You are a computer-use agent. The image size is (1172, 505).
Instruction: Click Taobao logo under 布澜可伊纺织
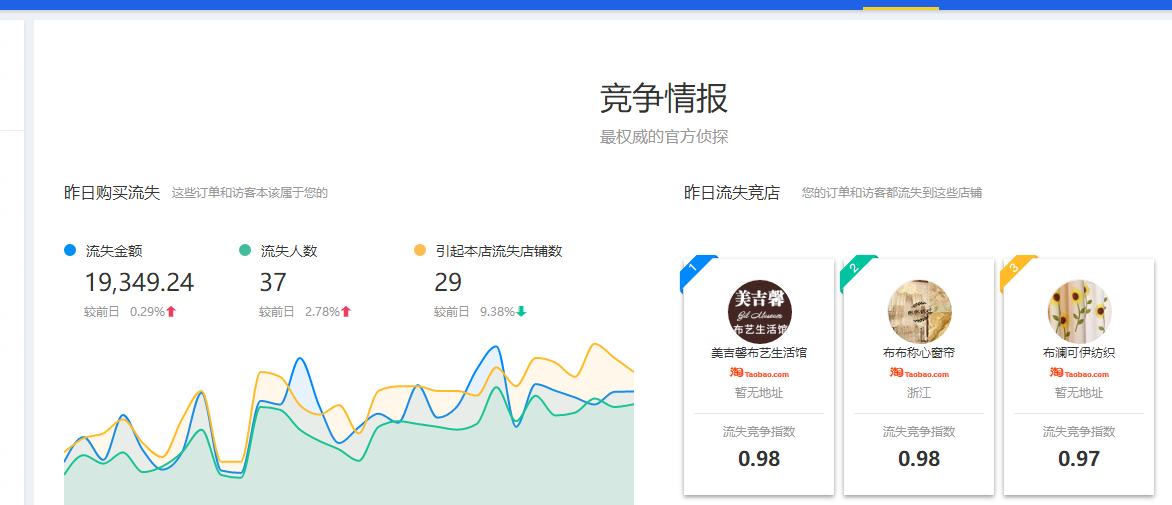click(1079, 373)
